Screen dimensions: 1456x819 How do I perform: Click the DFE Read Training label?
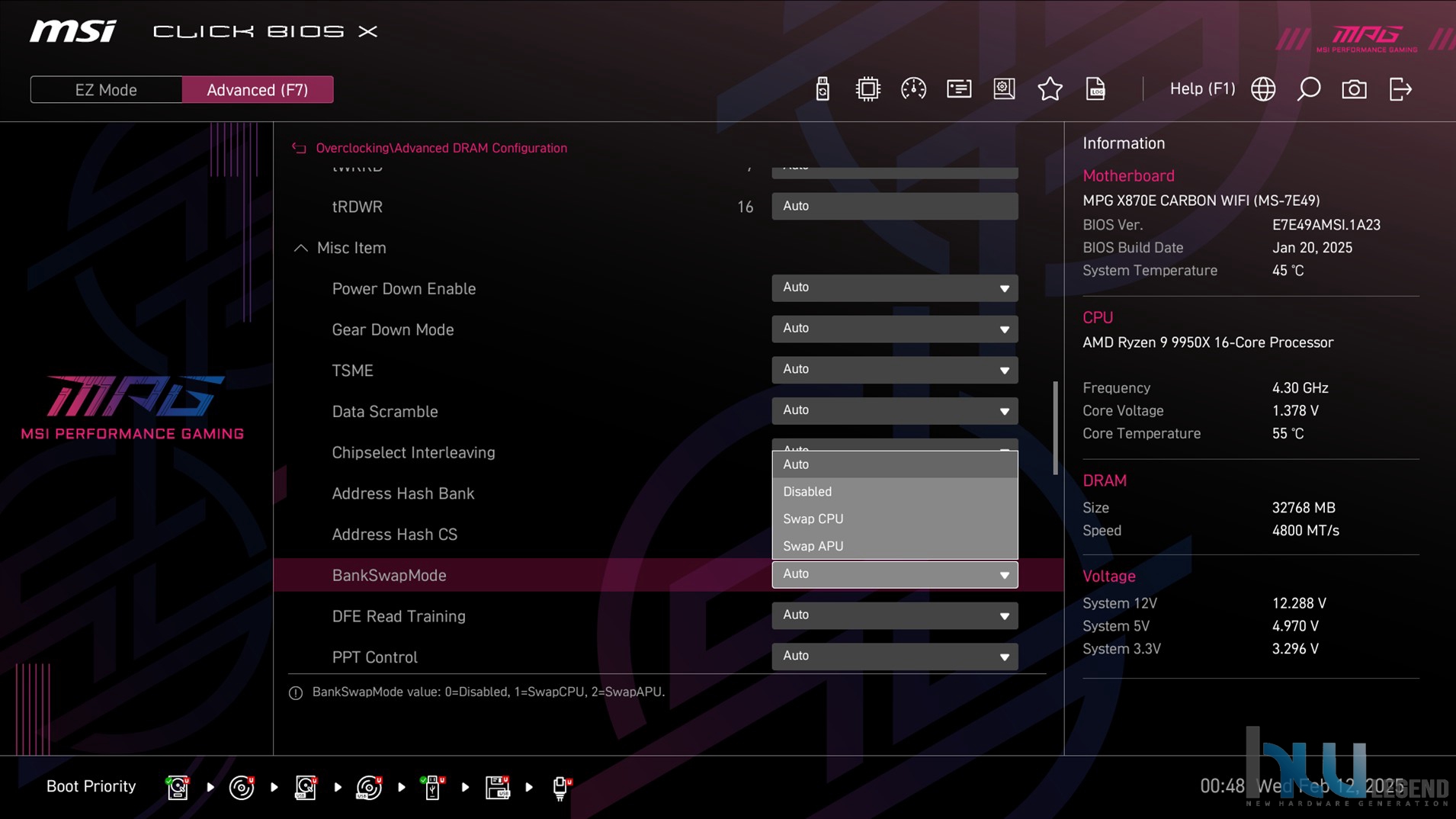coord(398,616)
